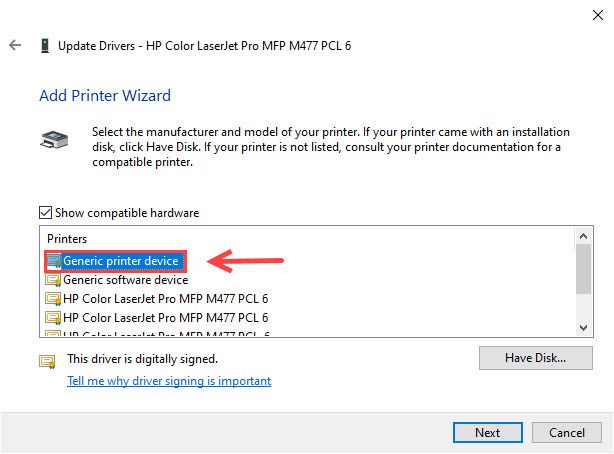Click the printer list scroll up arrow
Image resolution: width=614 pixels, height=454 pixels.
tap(583, 236)
